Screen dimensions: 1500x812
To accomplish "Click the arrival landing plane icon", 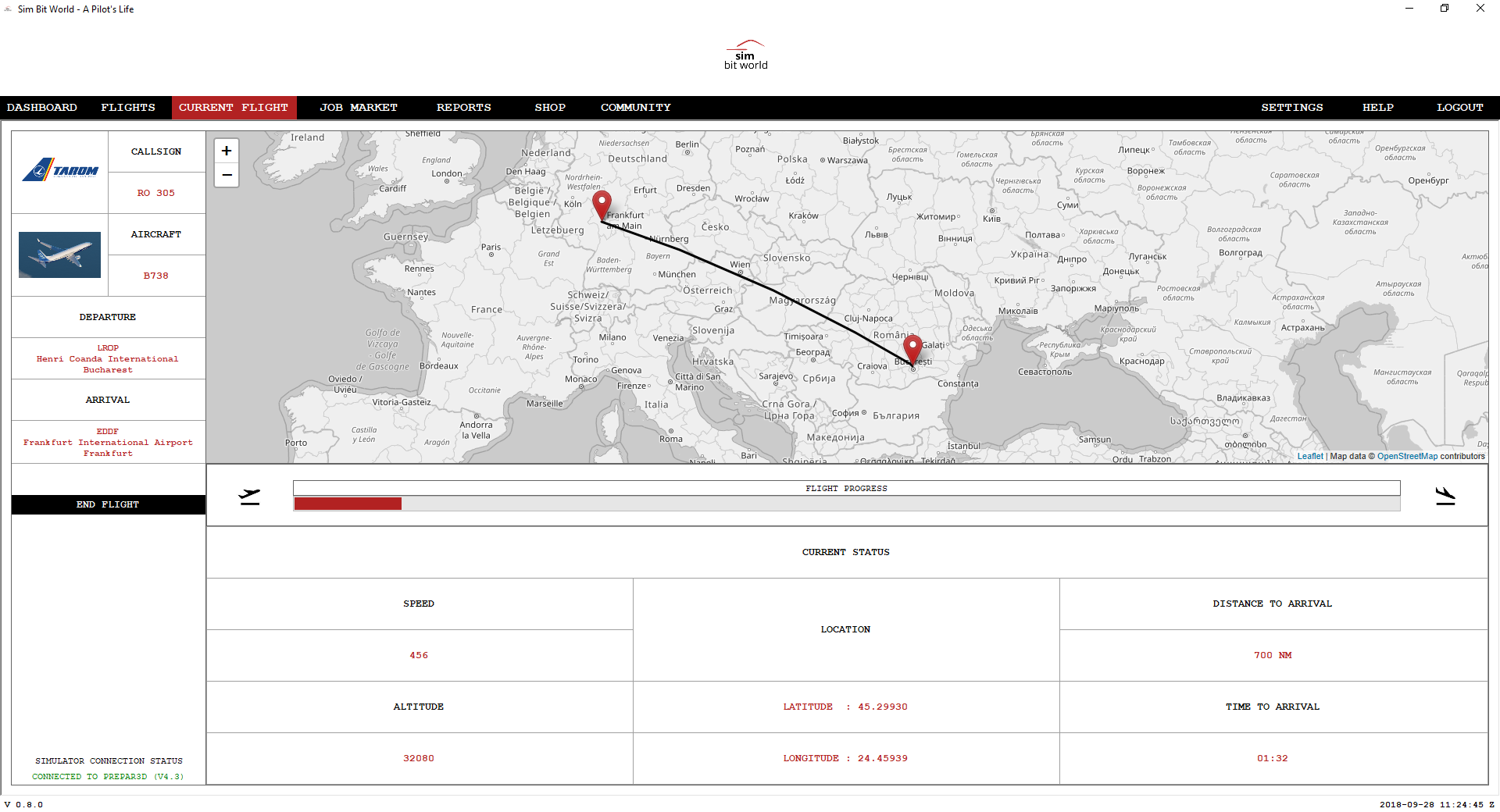I will click(1446, 494).
